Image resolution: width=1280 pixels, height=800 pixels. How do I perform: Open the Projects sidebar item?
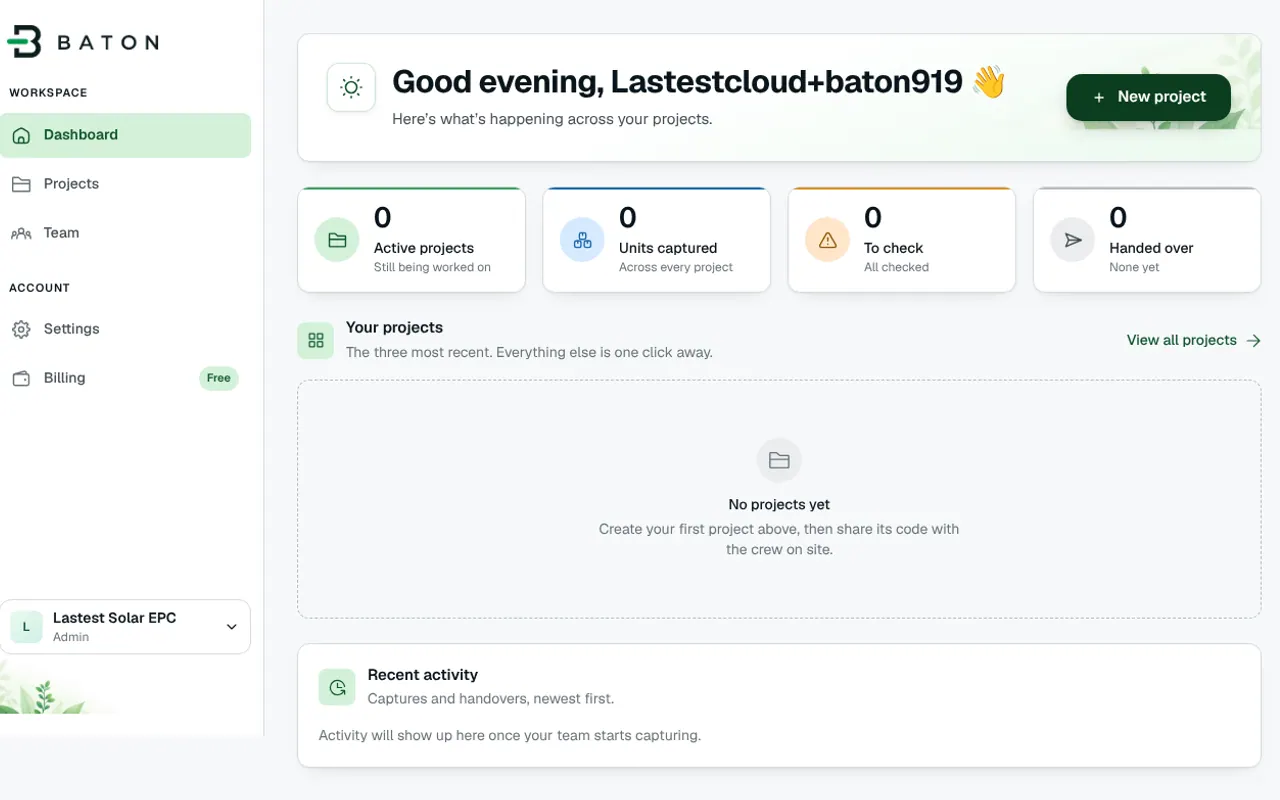click(126, 184)
